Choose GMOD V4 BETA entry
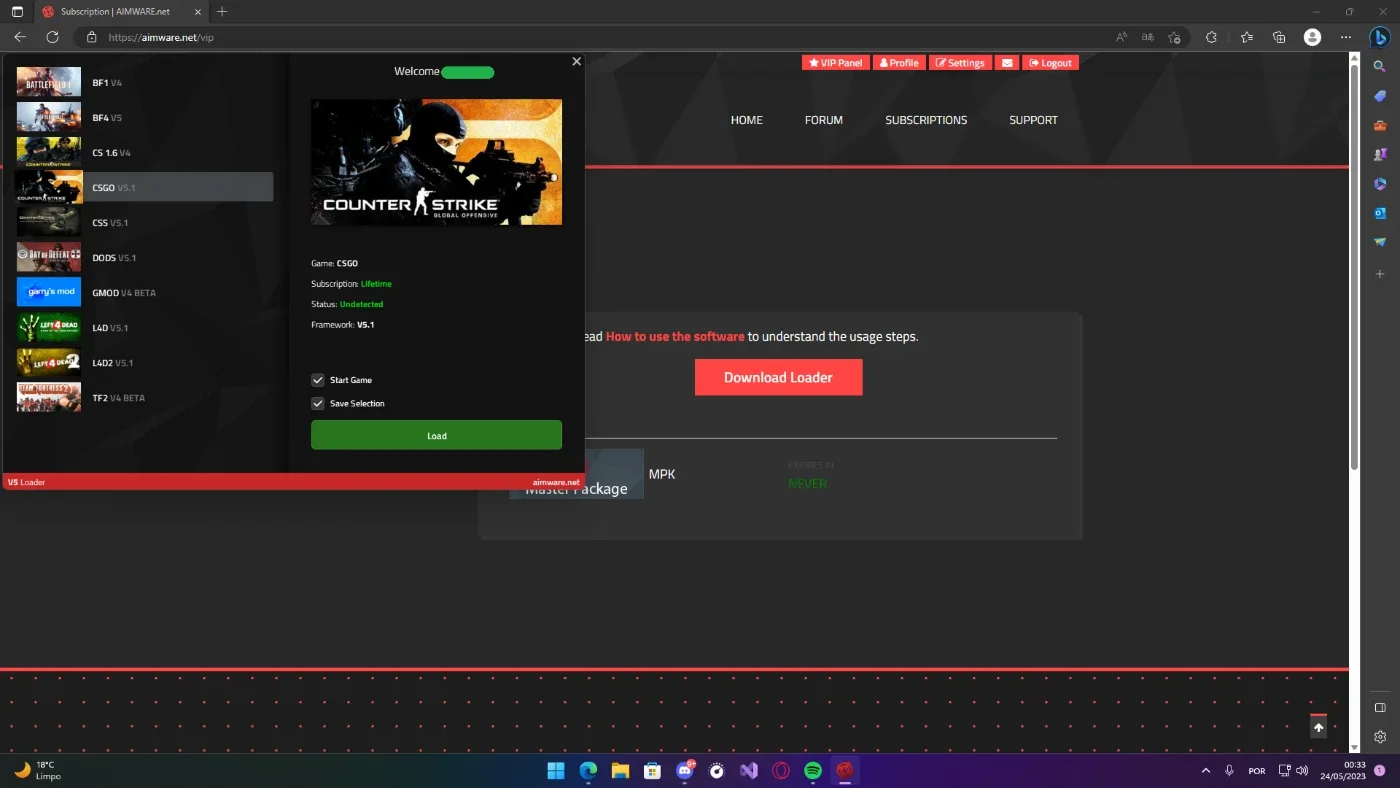The width and height of the screenshot is (1400, 788). coord(144,293)
